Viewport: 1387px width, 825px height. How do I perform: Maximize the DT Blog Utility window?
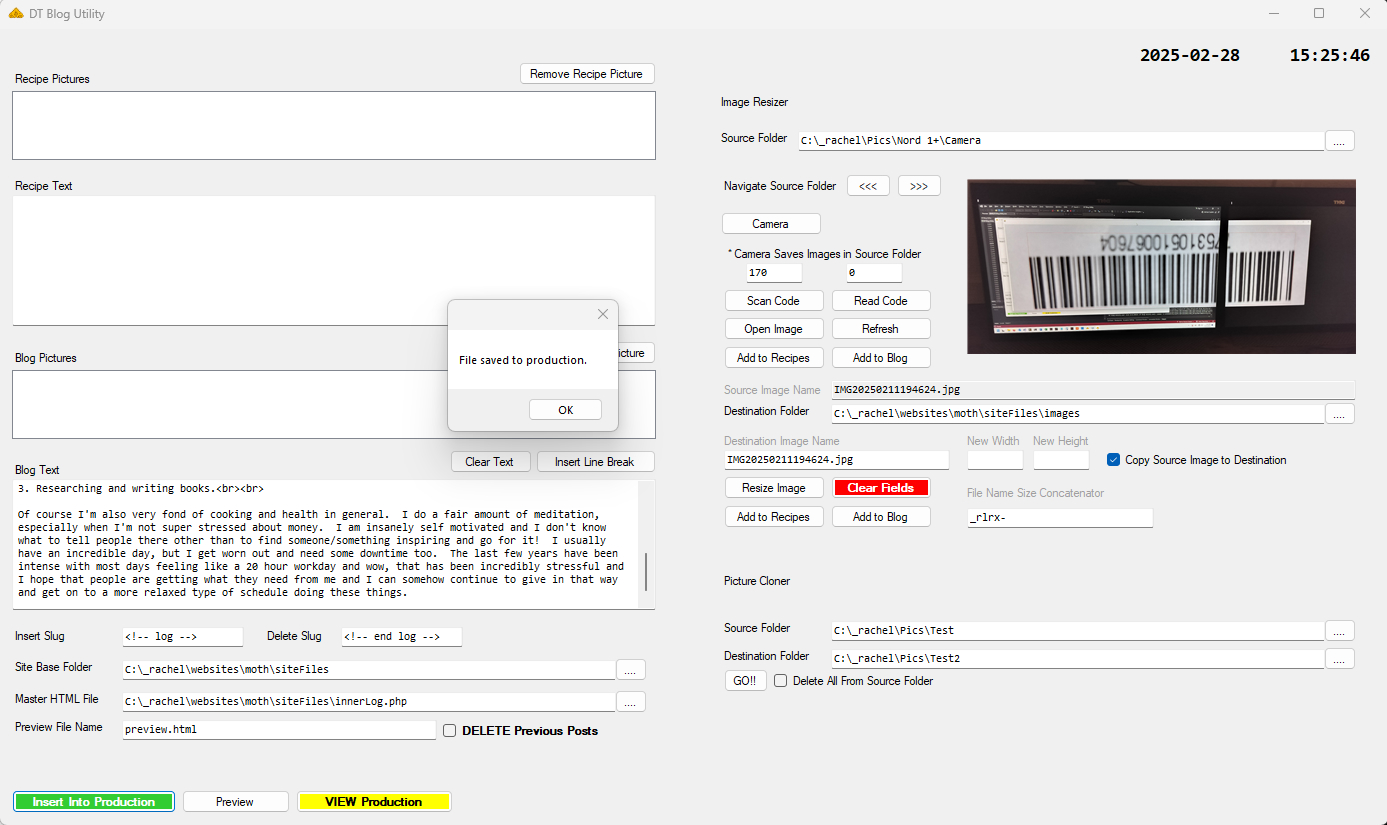pos(1319,14)
